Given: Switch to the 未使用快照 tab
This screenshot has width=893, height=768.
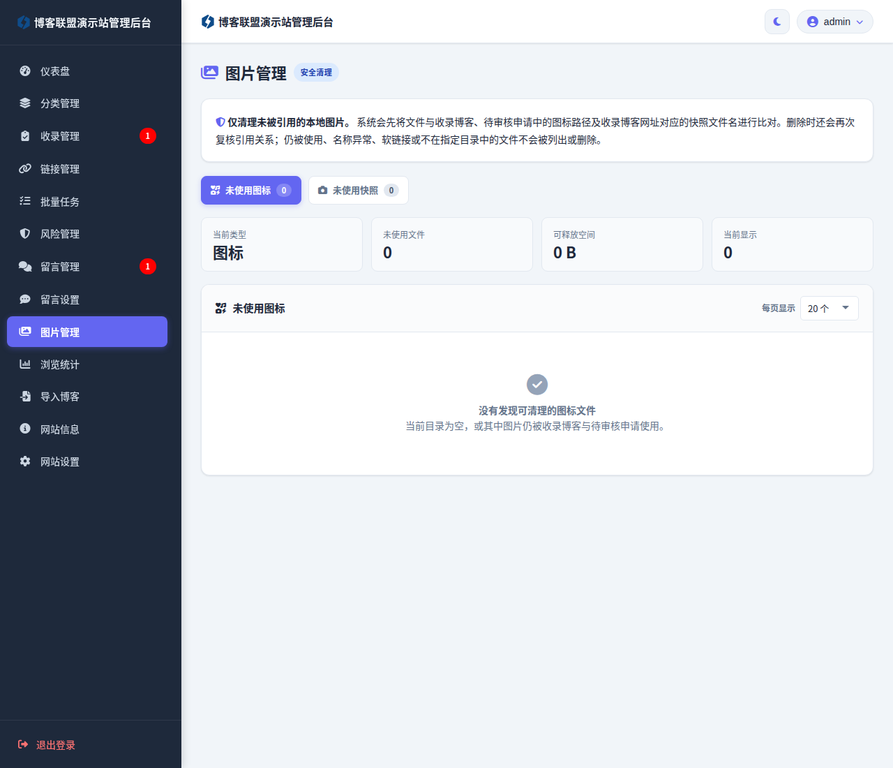Looking at the screenshot, I should 358,190.
